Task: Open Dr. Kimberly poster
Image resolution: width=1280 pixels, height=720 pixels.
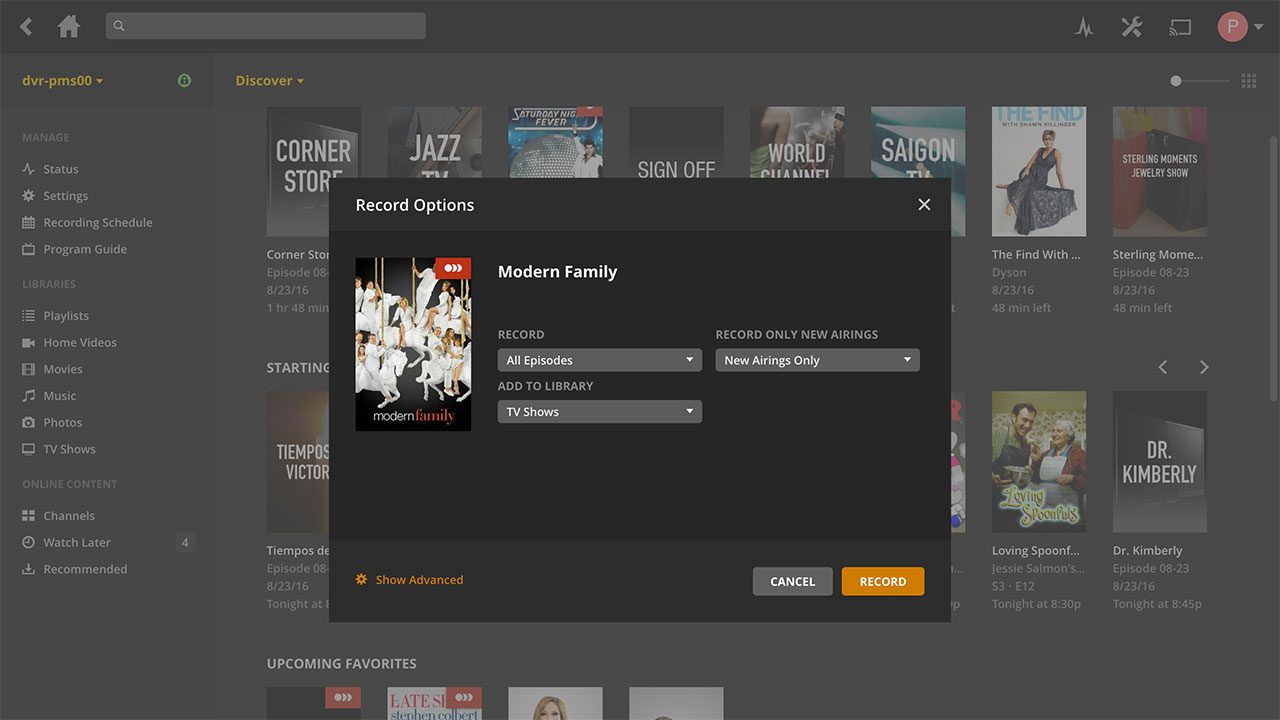Action: (1160, 461)
